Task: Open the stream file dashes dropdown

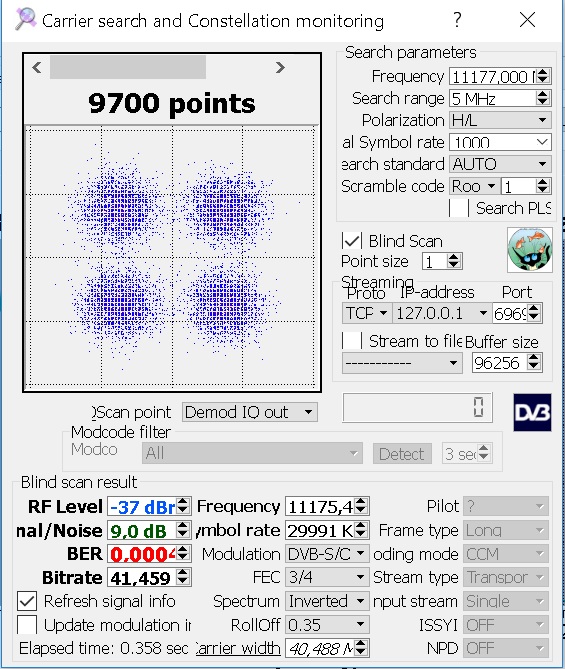Action: [402, 363]
